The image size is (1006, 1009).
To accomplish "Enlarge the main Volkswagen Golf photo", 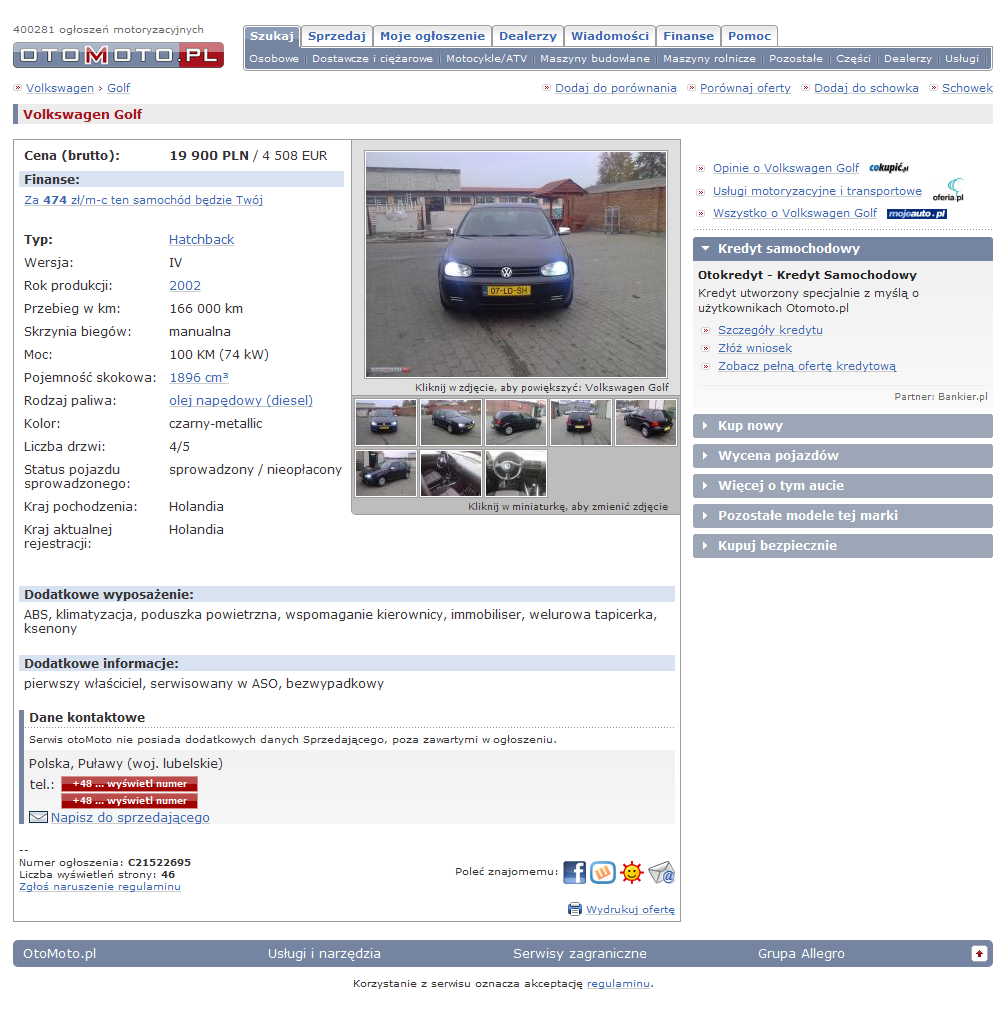I will (x=516, y=264).
